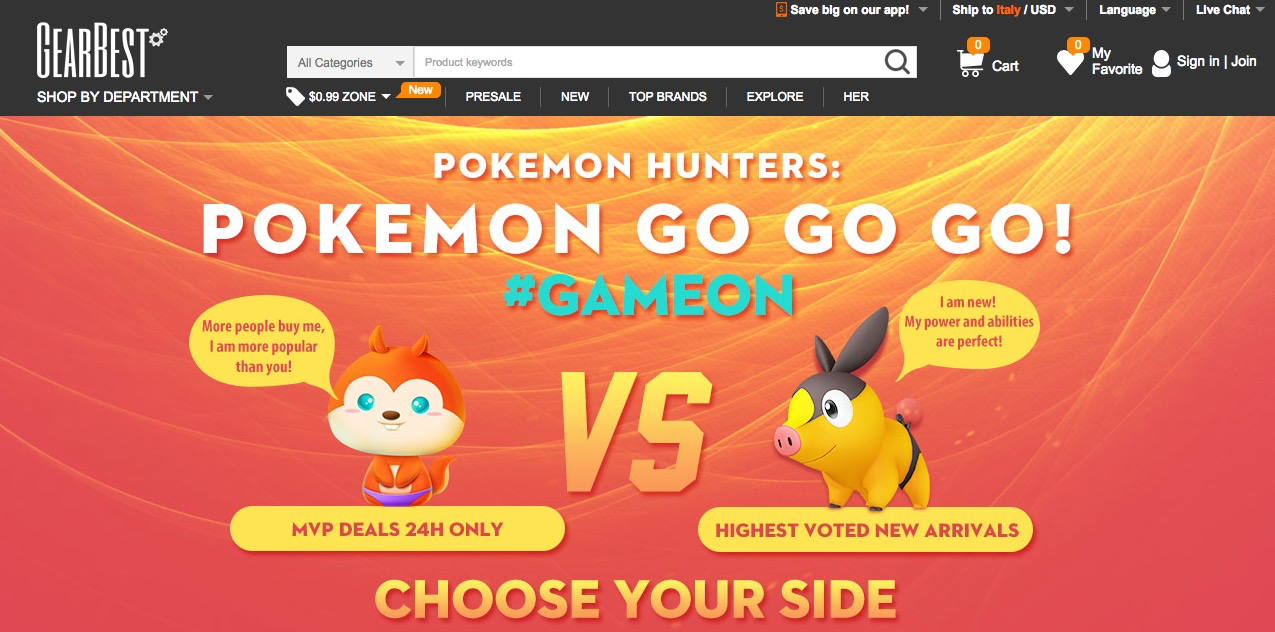Expand the Shop By Department menu

[x=125, y=97]
